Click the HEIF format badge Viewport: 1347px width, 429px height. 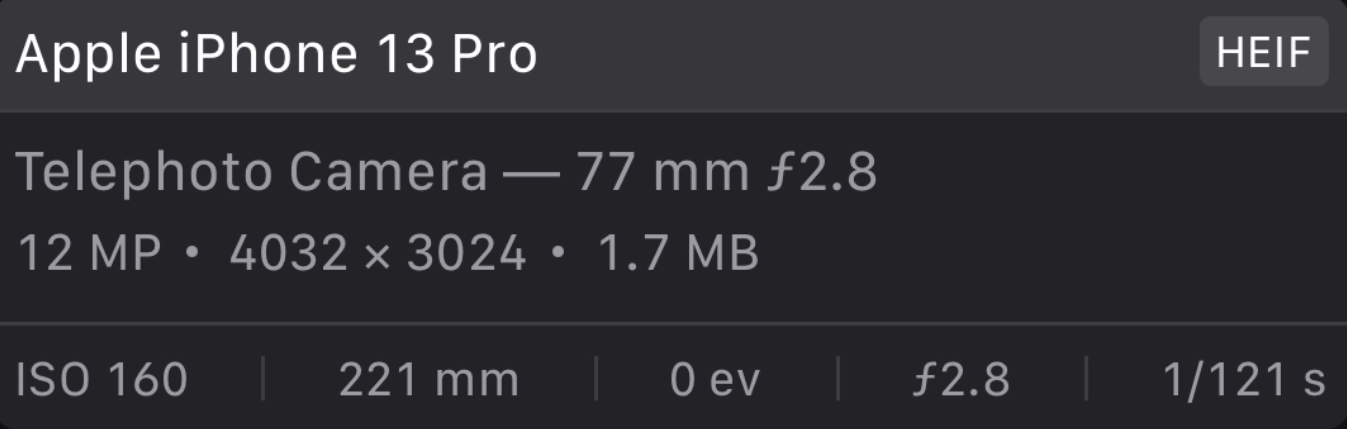(x=1263, y=52)
